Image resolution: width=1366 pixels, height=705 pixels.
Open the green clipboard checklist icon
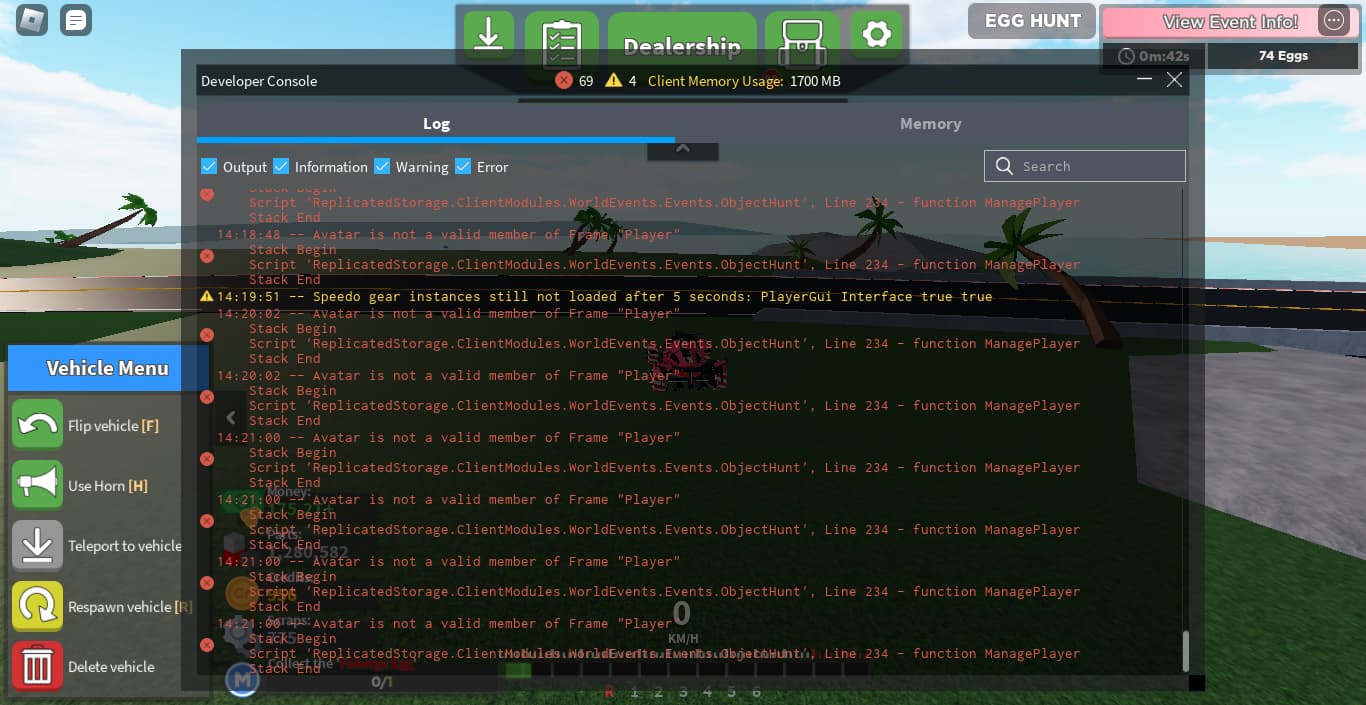[x=562, y=40]
